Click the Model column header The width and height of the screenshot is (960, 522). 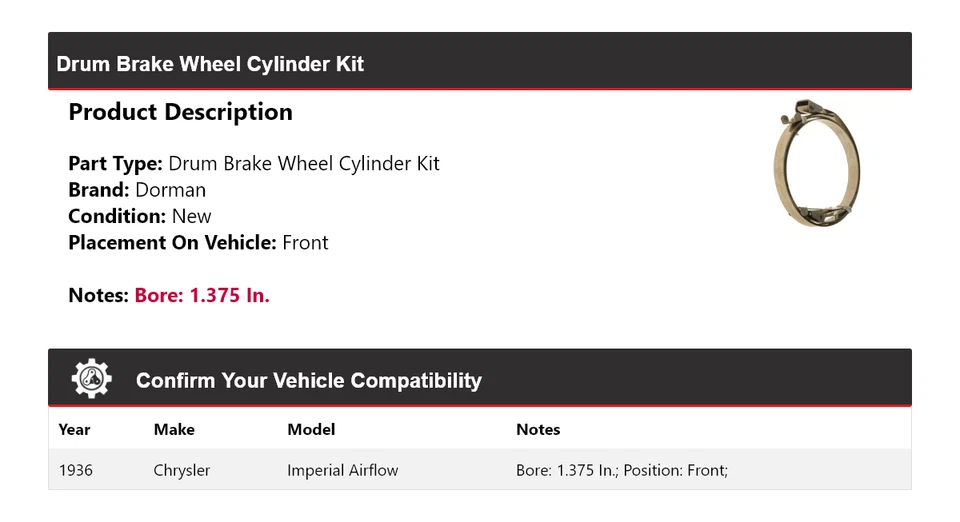311,429
